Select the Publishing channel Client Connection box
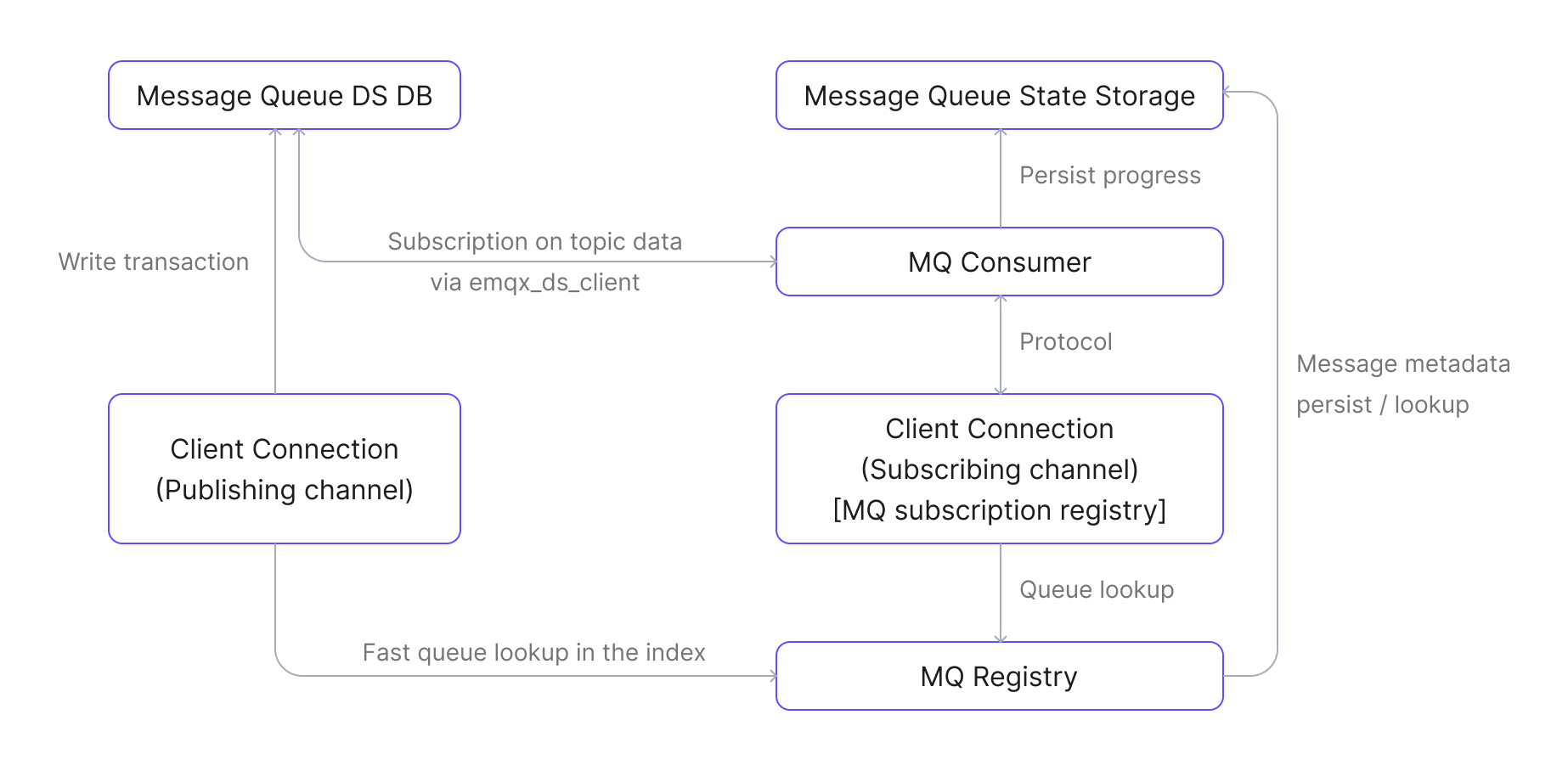The image size is (1568, 771). point(284,469)
